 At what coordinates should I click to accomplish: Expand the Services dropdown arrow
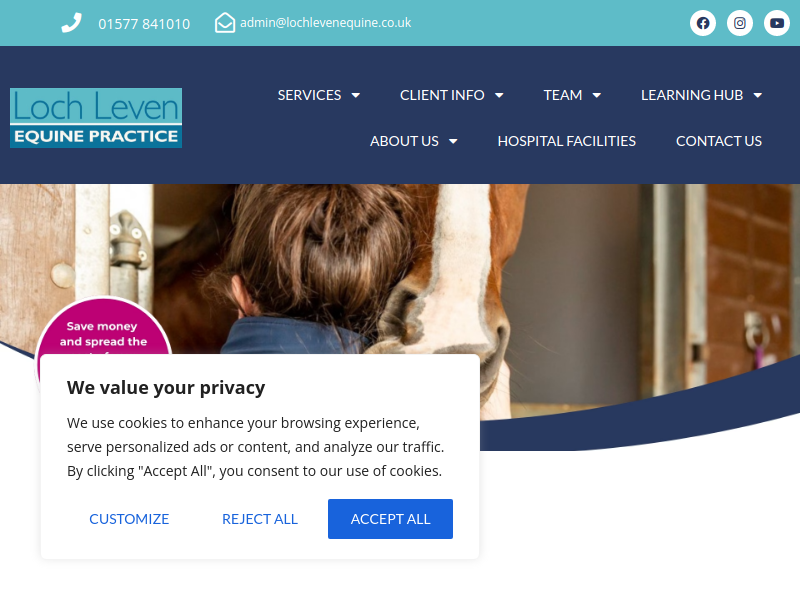(x=356, y=95)
